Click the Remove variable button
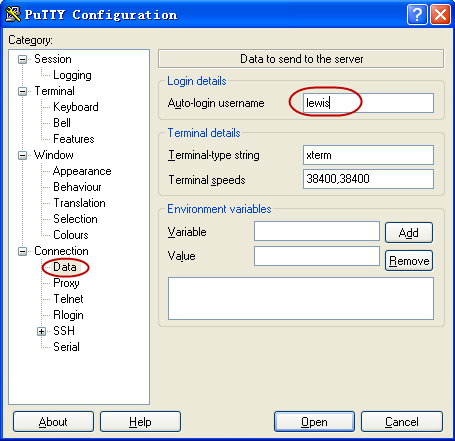Screen dimensions: 455x441 tap(409, 261)
